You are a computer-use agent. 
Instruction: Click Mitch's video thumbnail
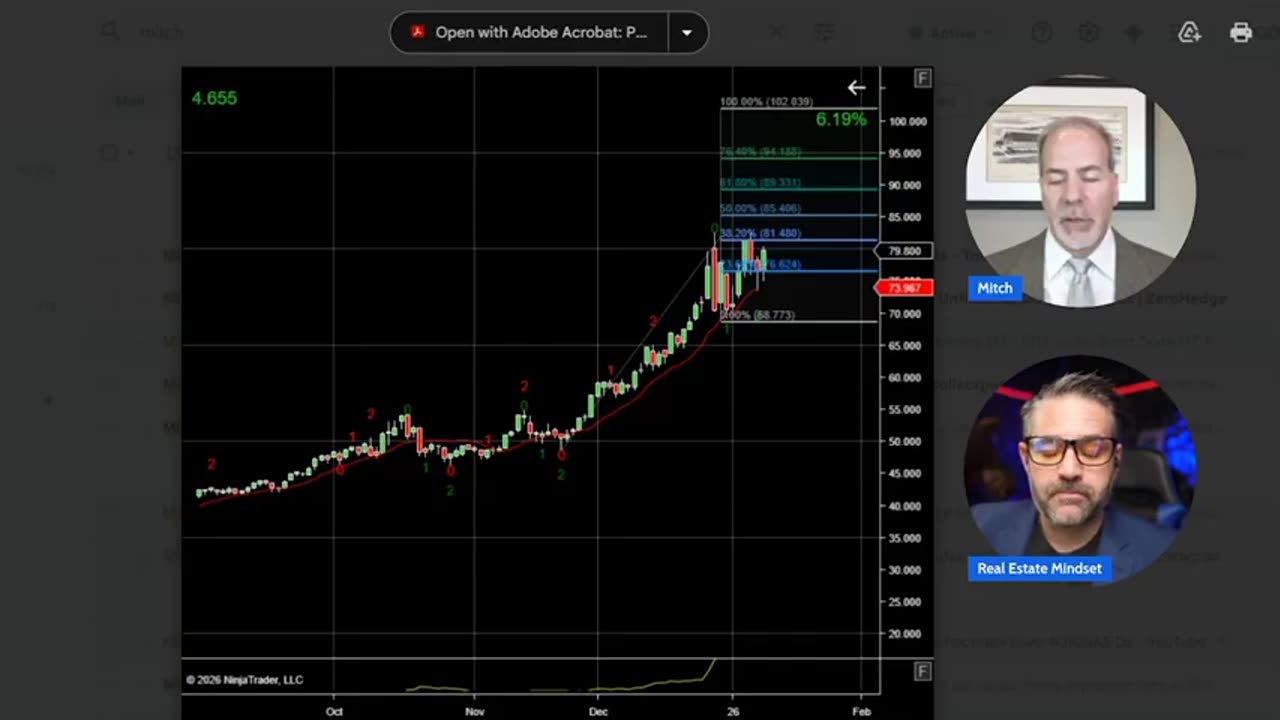[1080, 192]
